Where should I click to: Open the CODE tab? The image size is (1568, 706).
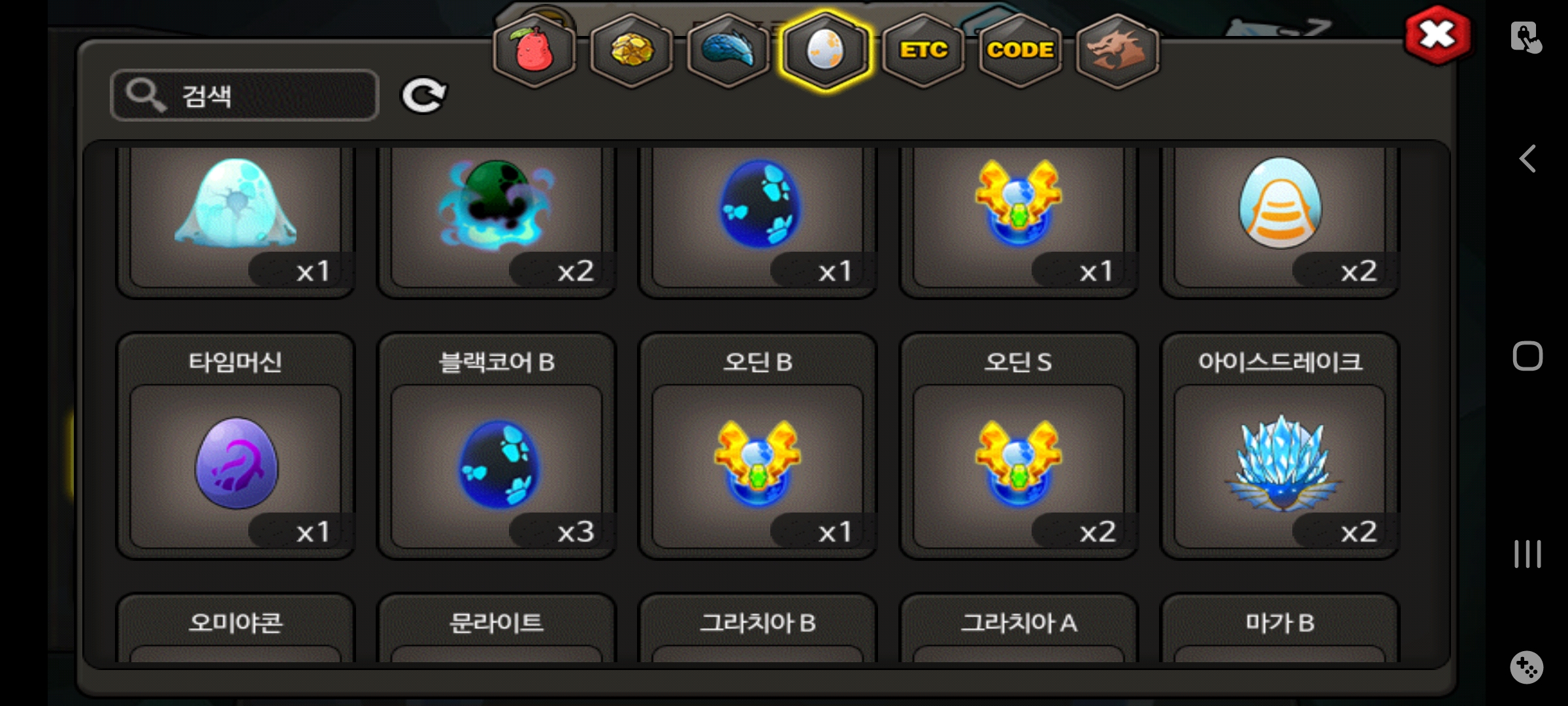coord(1020,50)
